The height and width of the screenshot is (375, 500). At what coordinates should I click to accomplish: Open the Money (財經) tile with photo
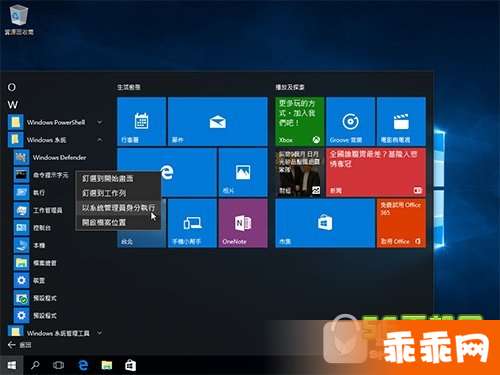pos(300,172)
